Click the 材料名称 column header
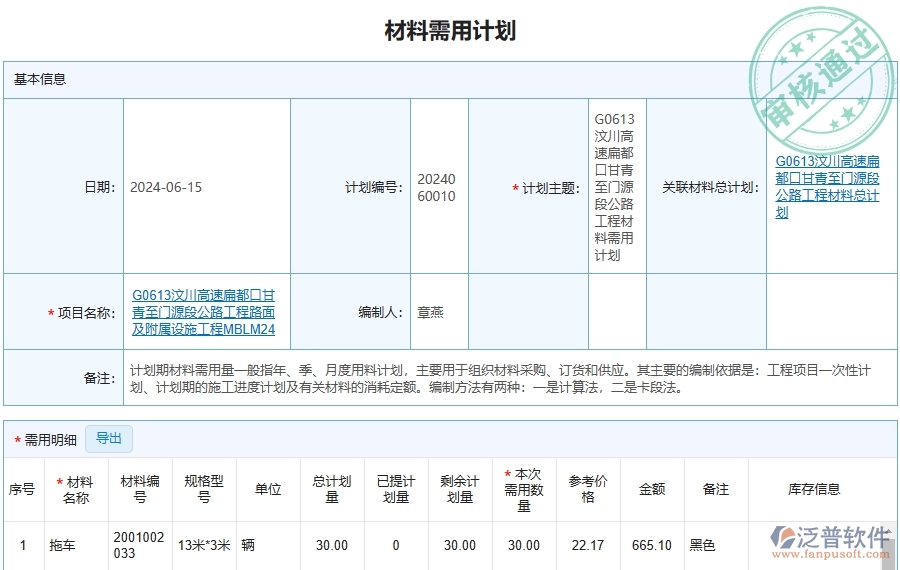This screenshot has height=570, width=900. coord(76,489)
